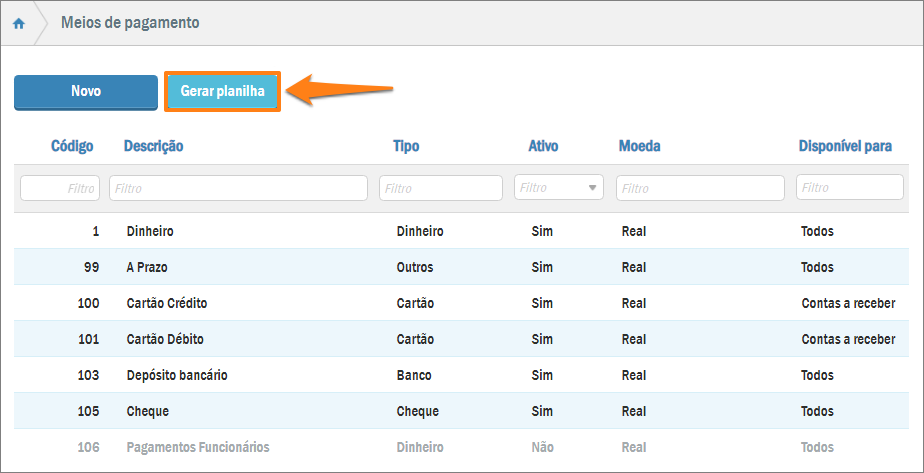Click the Moeda filter input

tap(700, 188)
